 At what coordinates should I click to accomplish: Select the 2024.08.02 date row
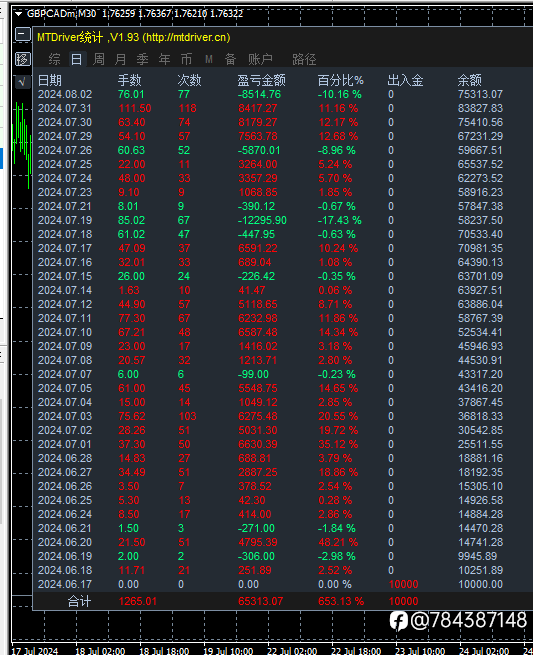coord(65,94)
